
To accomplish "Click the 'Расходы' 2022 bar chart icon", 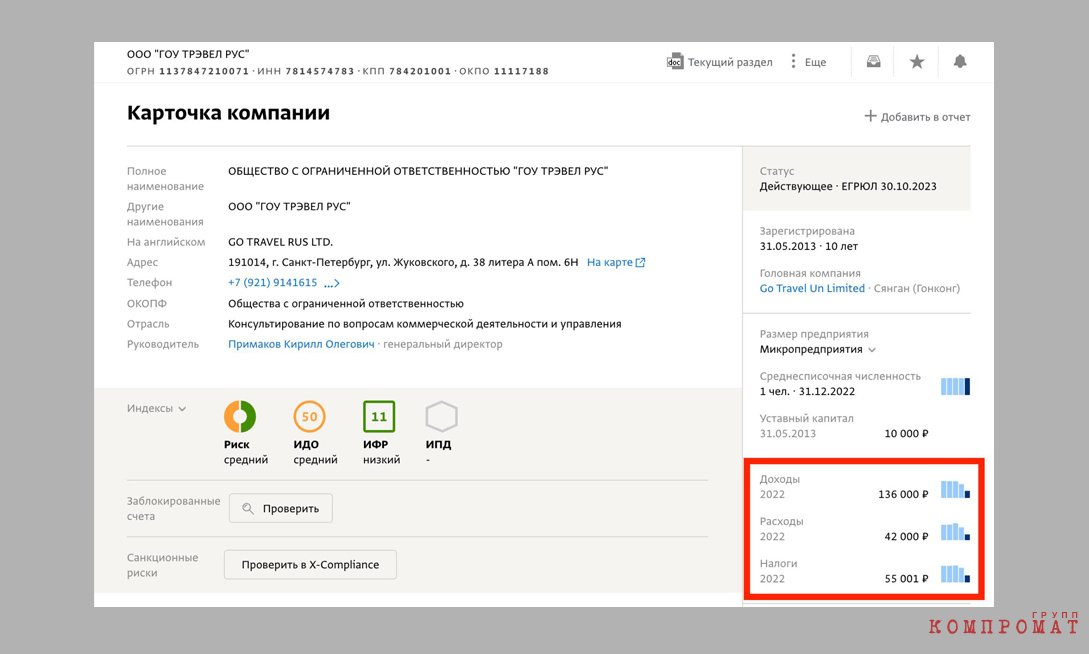I will (956, 532).
